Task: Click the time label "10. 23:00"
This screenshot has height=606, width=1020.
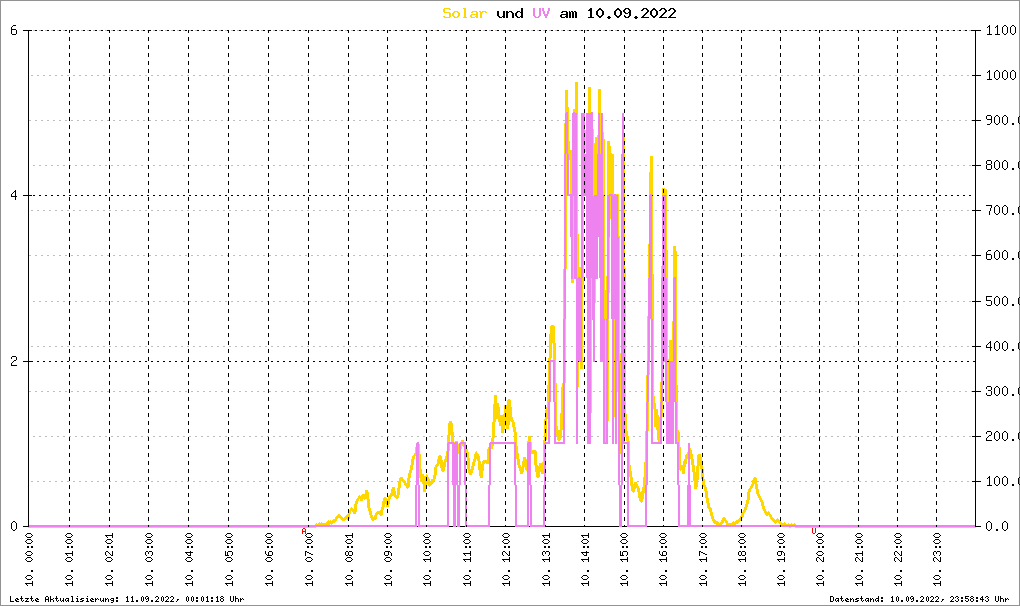Action: [x=937, y=560]
